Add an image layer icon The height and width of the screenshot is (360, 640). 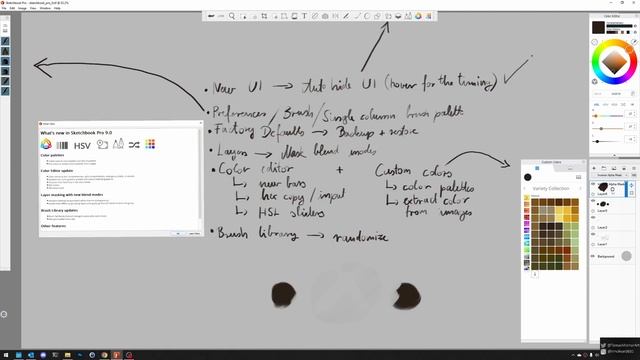pyautogui.click(x=613, y=168)
